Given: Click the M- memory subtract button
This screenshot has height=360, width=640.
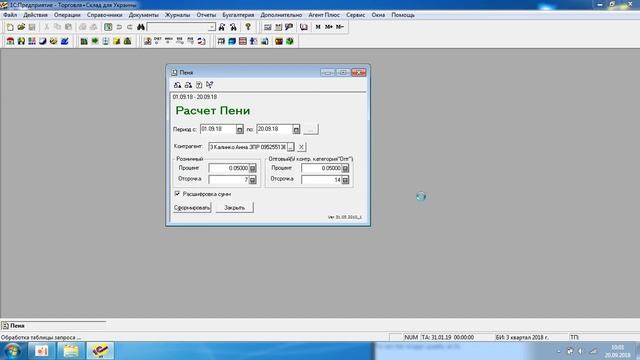Looking at the screenshot, I should pos(340,27).
